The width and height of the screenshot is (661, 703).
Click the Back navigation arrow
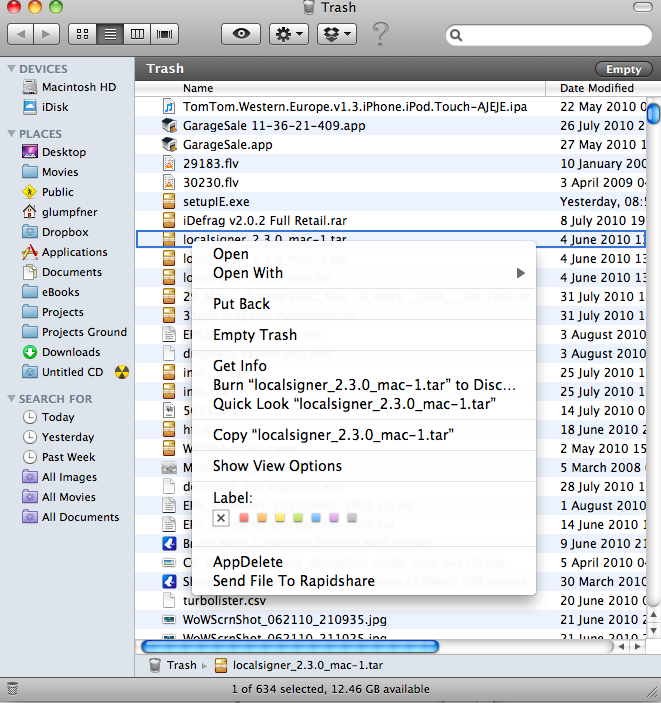[21, 34]
